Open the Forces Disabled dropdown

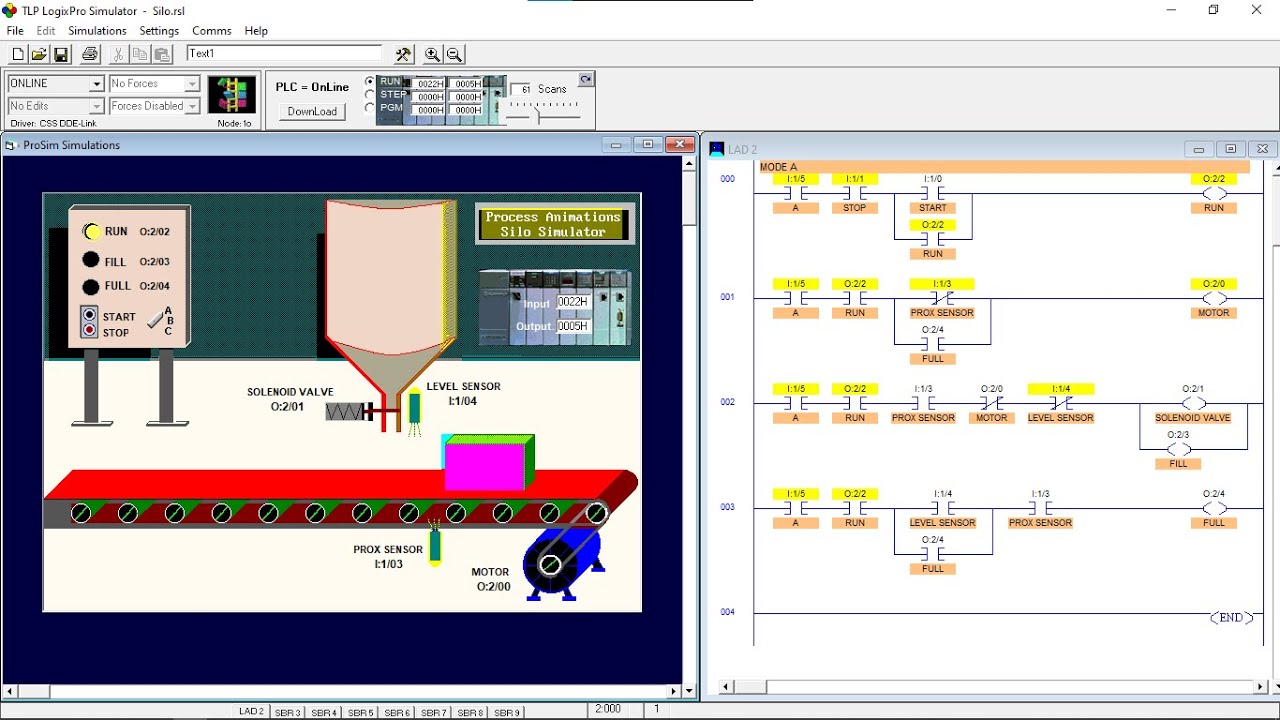tap(192, 106)
